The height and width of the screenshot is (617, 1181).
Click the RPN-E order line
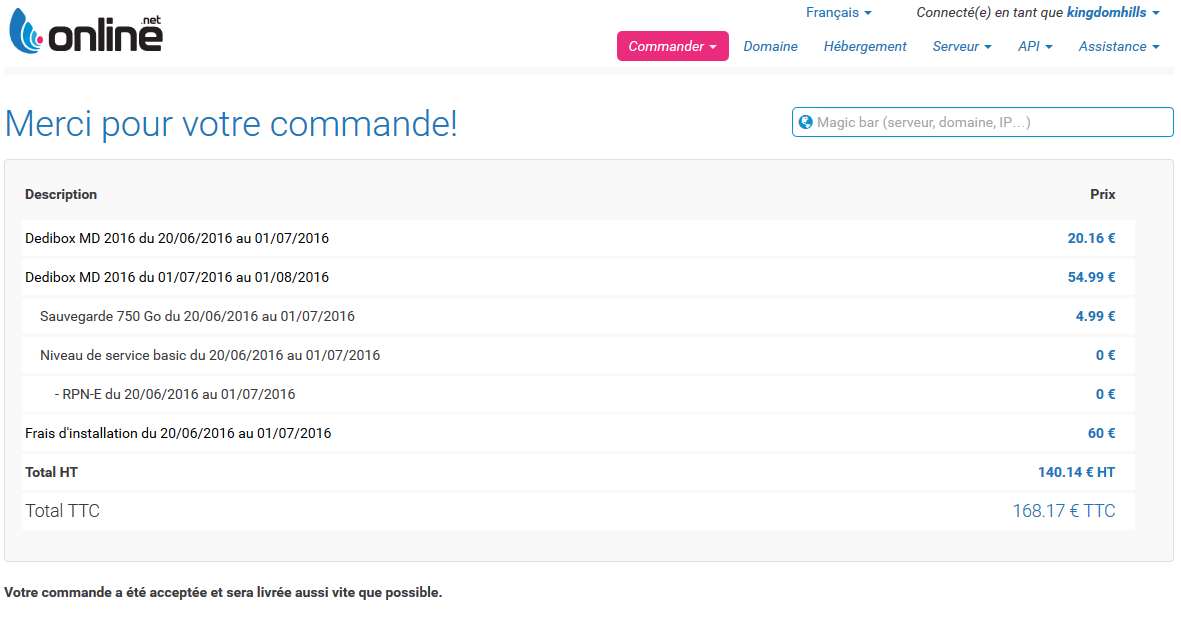[175, 394]
